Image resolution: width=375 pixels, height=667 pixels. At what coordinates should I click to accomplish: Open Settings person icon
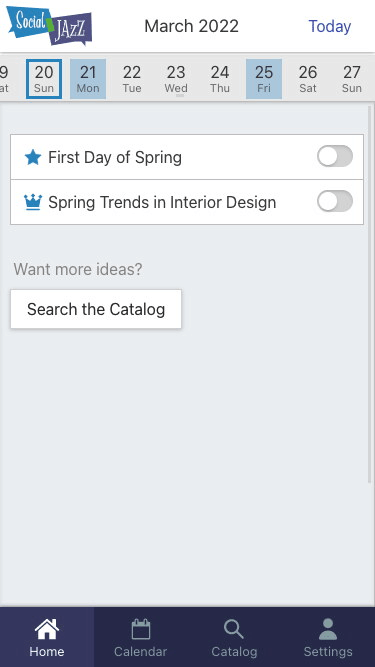[x=328, y=629]
